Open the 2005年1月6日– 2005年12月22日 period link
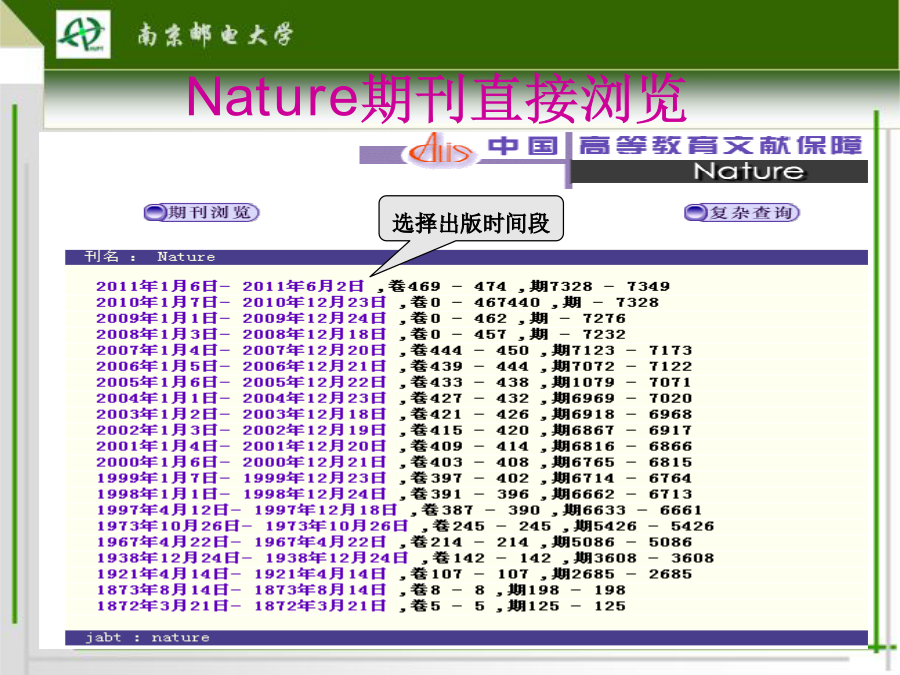Screen dimensions: 900x675 click(x=241, y=382)
